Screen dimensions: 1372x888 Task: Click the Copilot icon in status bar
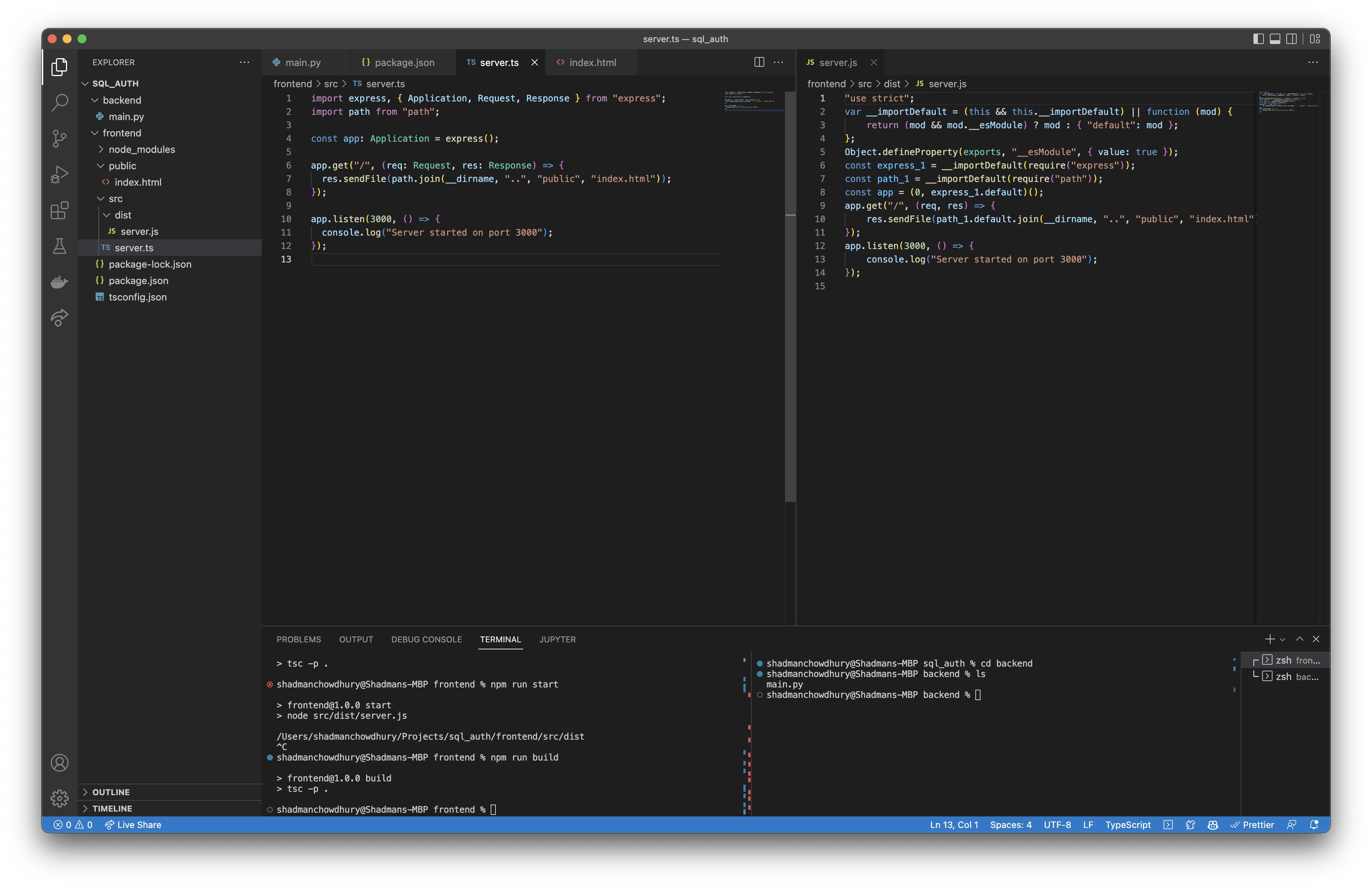point(1212,825)
